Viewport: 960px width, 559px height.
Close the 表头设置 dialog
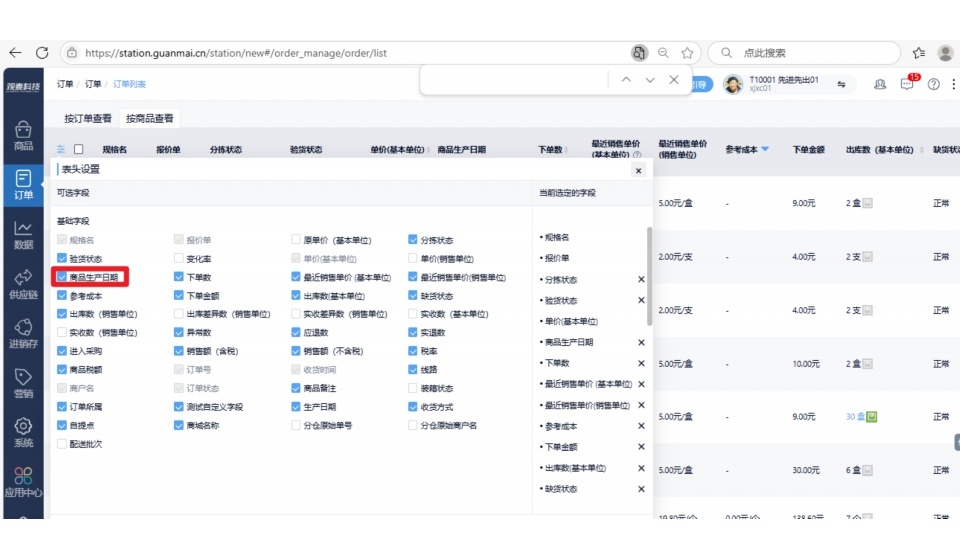point(638,171)
